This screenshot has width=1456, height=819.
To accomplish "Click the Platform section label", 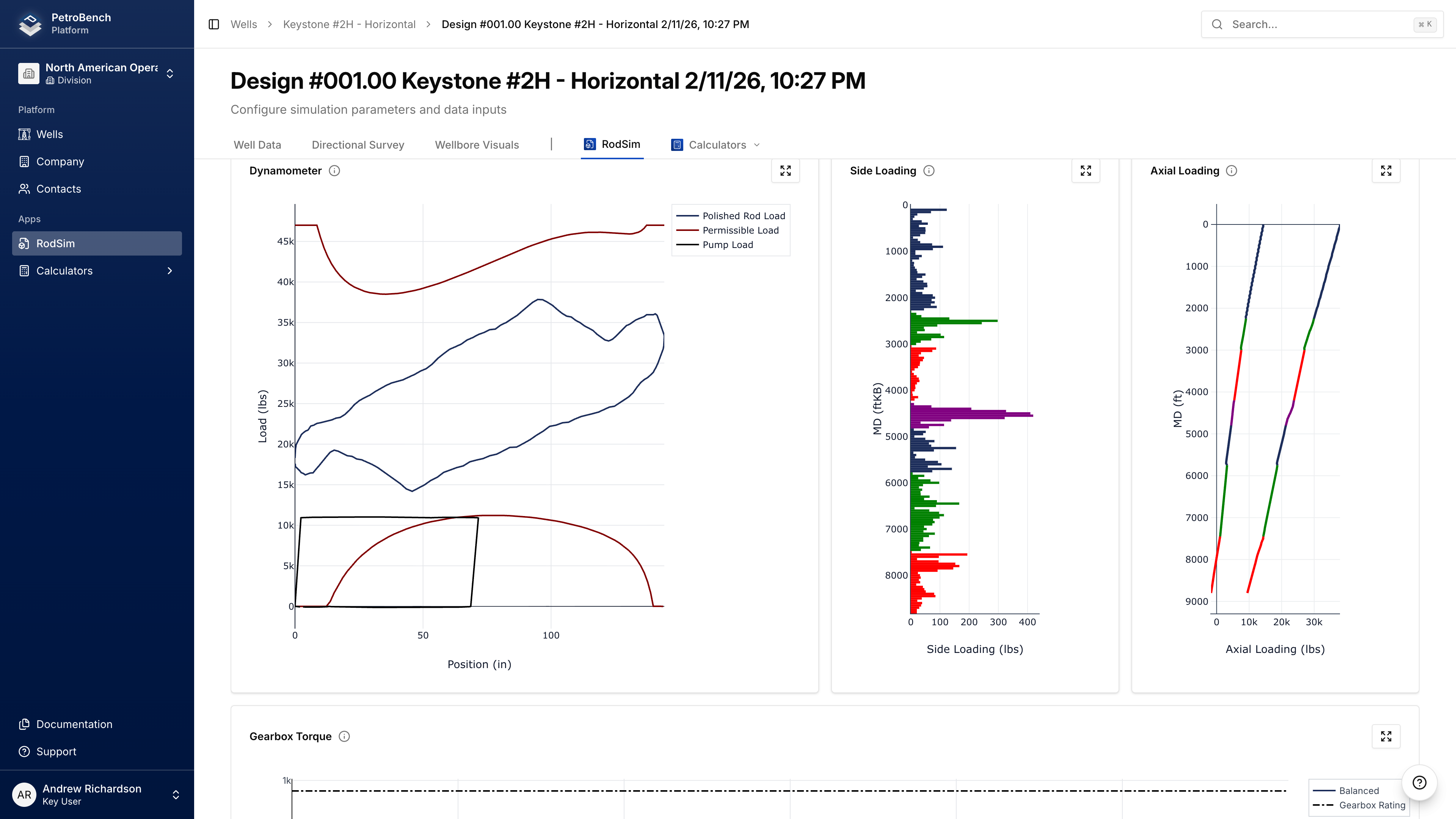I will [x=36, y=110].
